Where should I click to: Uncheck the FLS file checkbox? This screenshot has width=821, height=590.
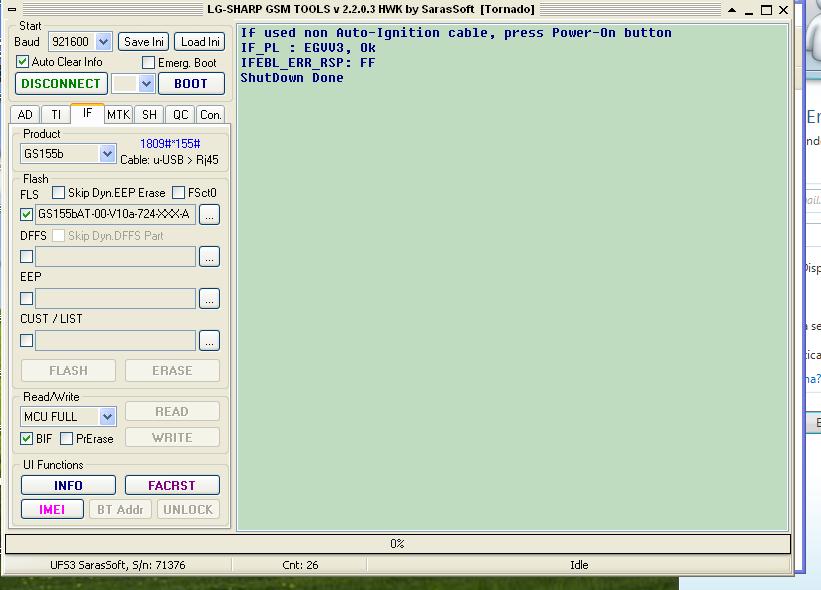(26, 214)
